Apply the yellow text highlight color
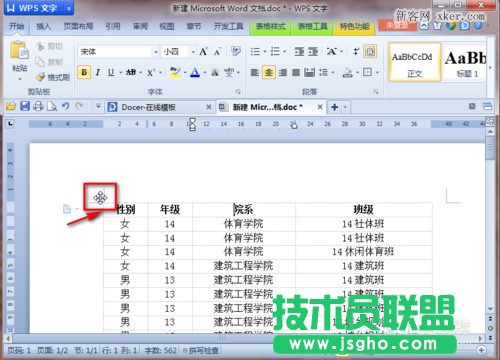The height and width of the screenshot is (360, 500). coord(175,72)
